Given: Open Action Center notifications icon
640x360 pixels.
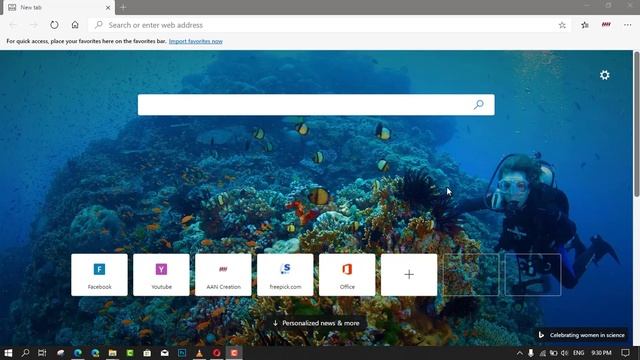Looking at the screenshot, I should coord(625,353).
